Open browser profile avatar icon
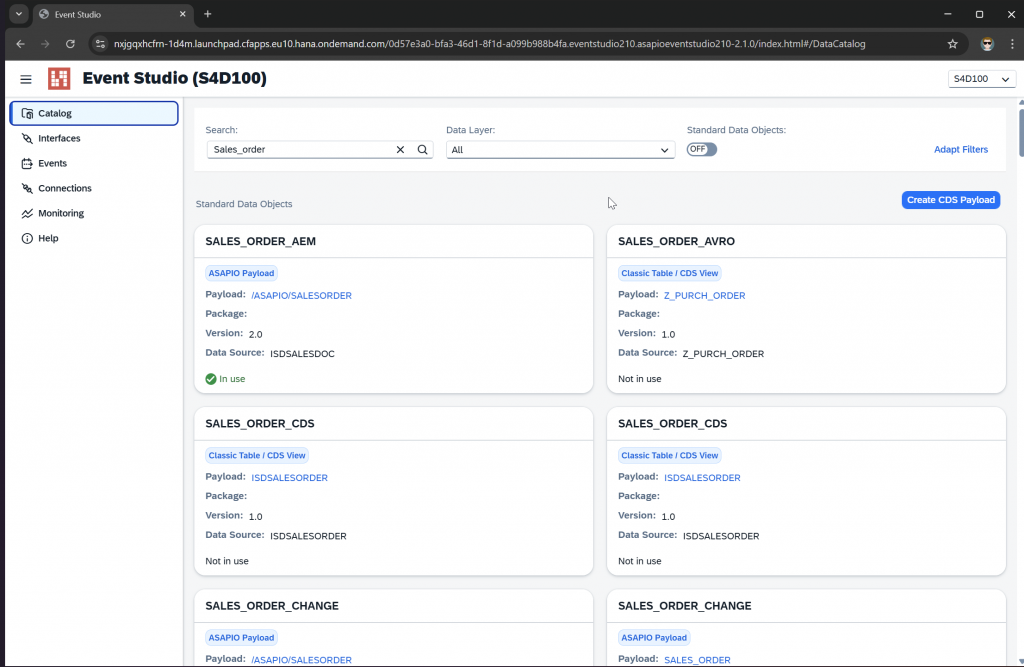Image resolution: width=1024 pixels, height=667 pixels. (x=987, y=44)
